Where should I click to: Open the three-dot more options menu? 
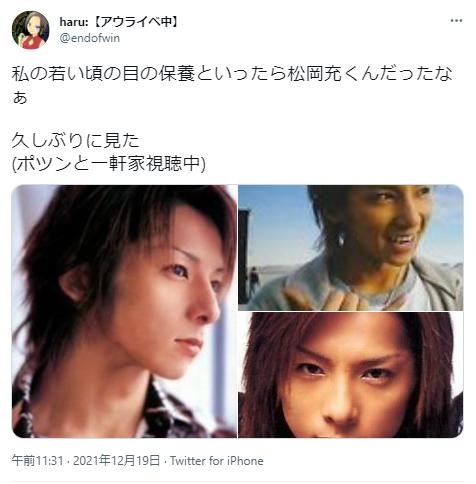[456, 21]
